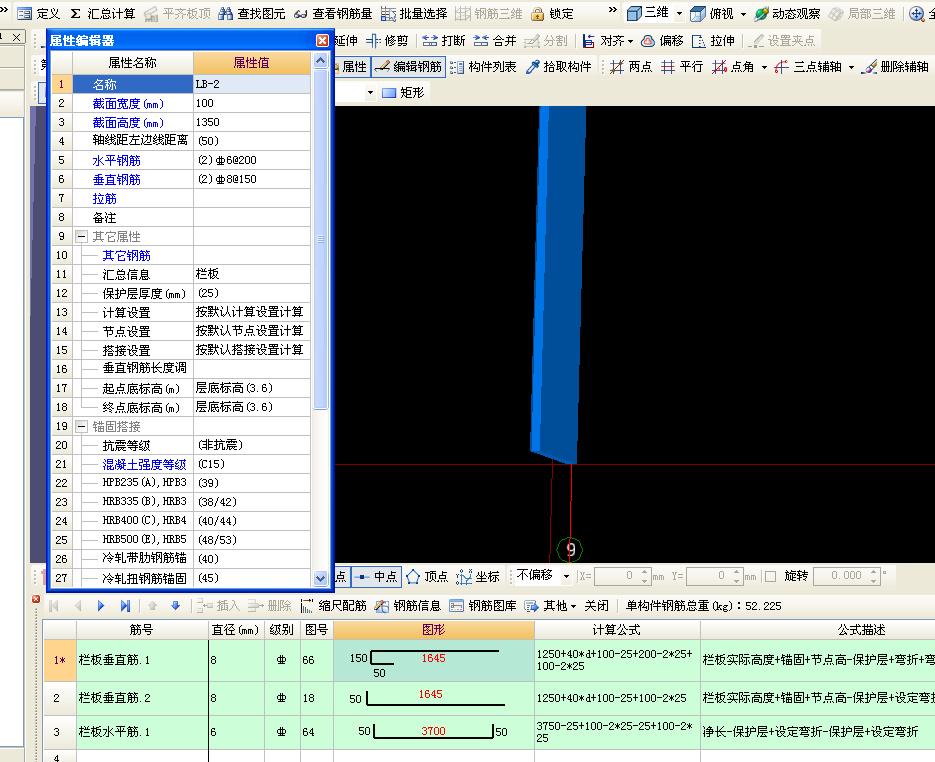Image resolution: width=935 pixels, height=762 pixels.
Task: Open 钢筋图库 rebar library
Action: coord(482,606)
